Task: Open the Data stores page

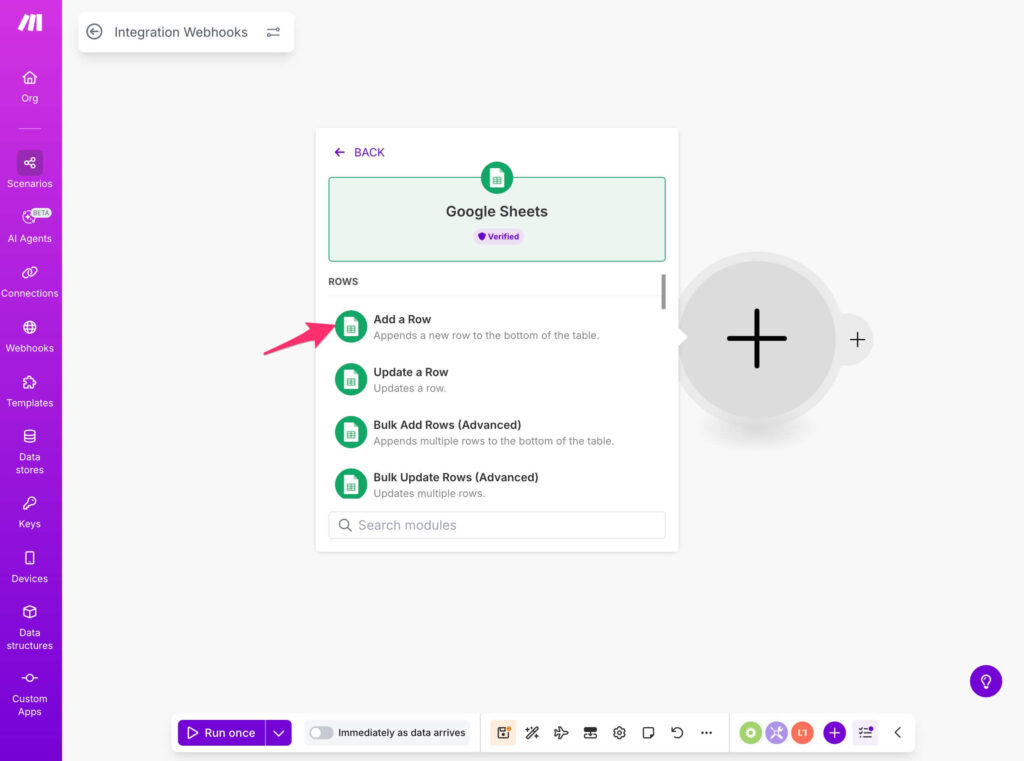Action: pyautogui.click(x=30, y=449)
